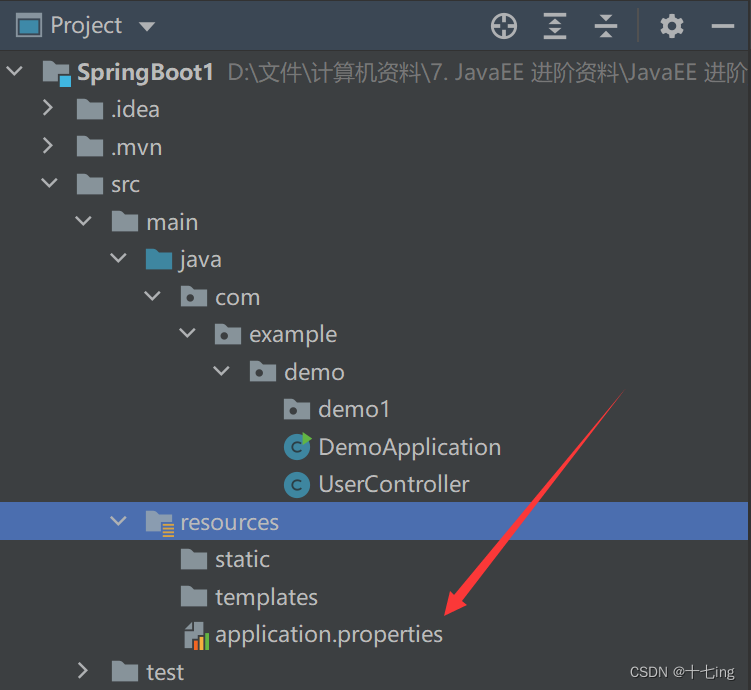751x690 pixels.
Task: Select the static folder
Action: tap(241, 559)
